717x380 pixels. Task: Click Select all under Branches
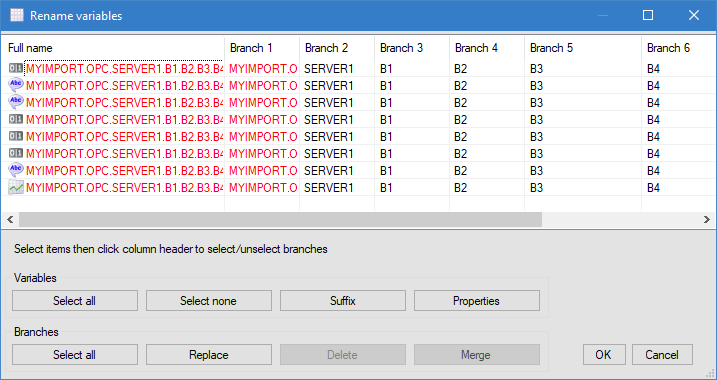75,355
